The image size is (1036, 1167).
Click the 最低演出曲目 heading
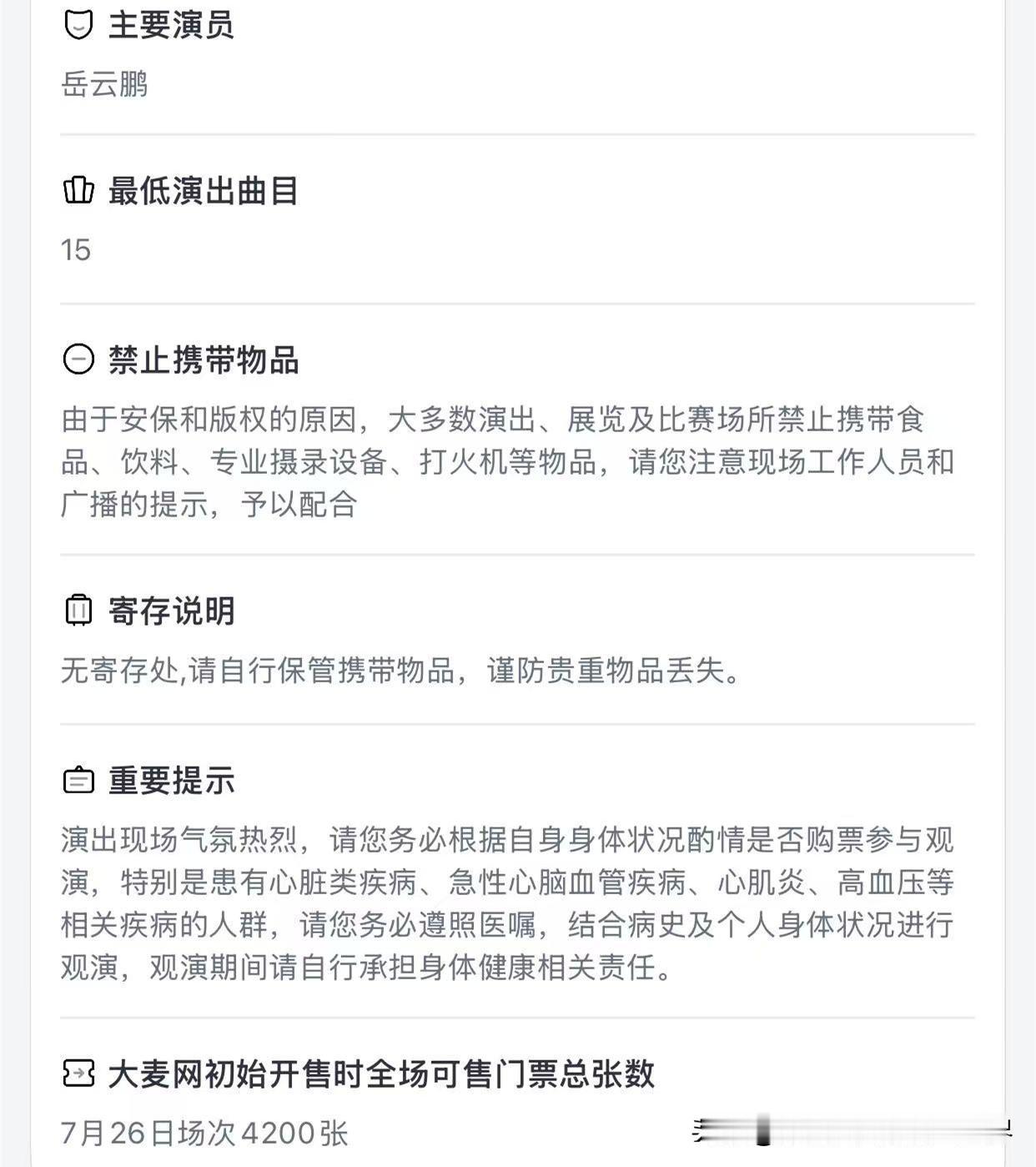(204, 191)
